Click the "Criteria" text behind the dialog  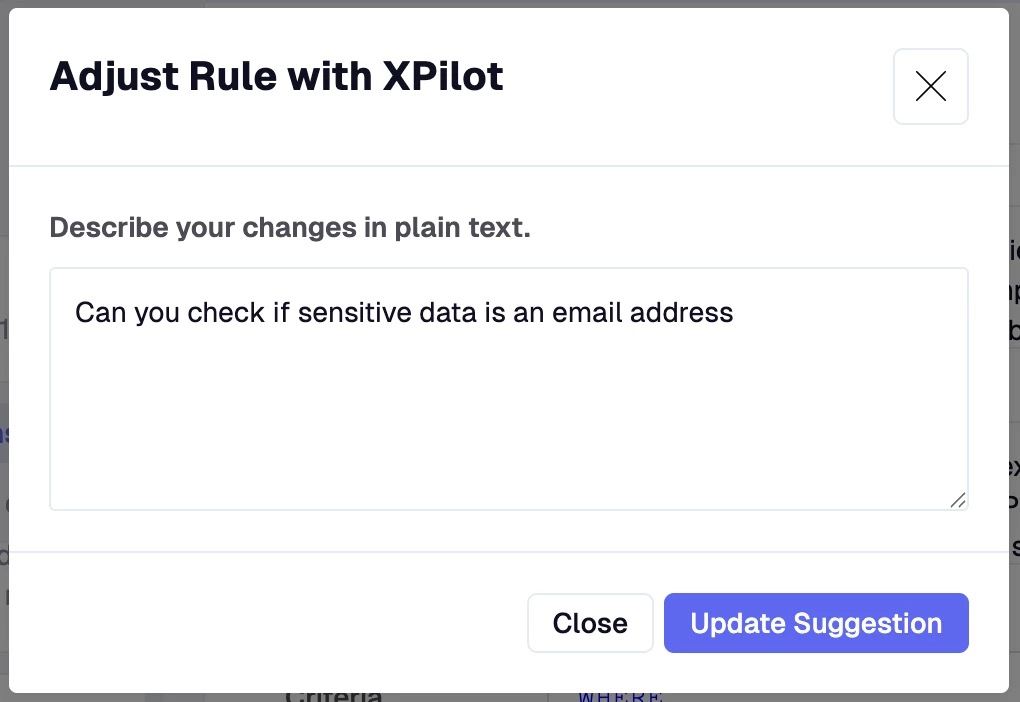(333, 696)
